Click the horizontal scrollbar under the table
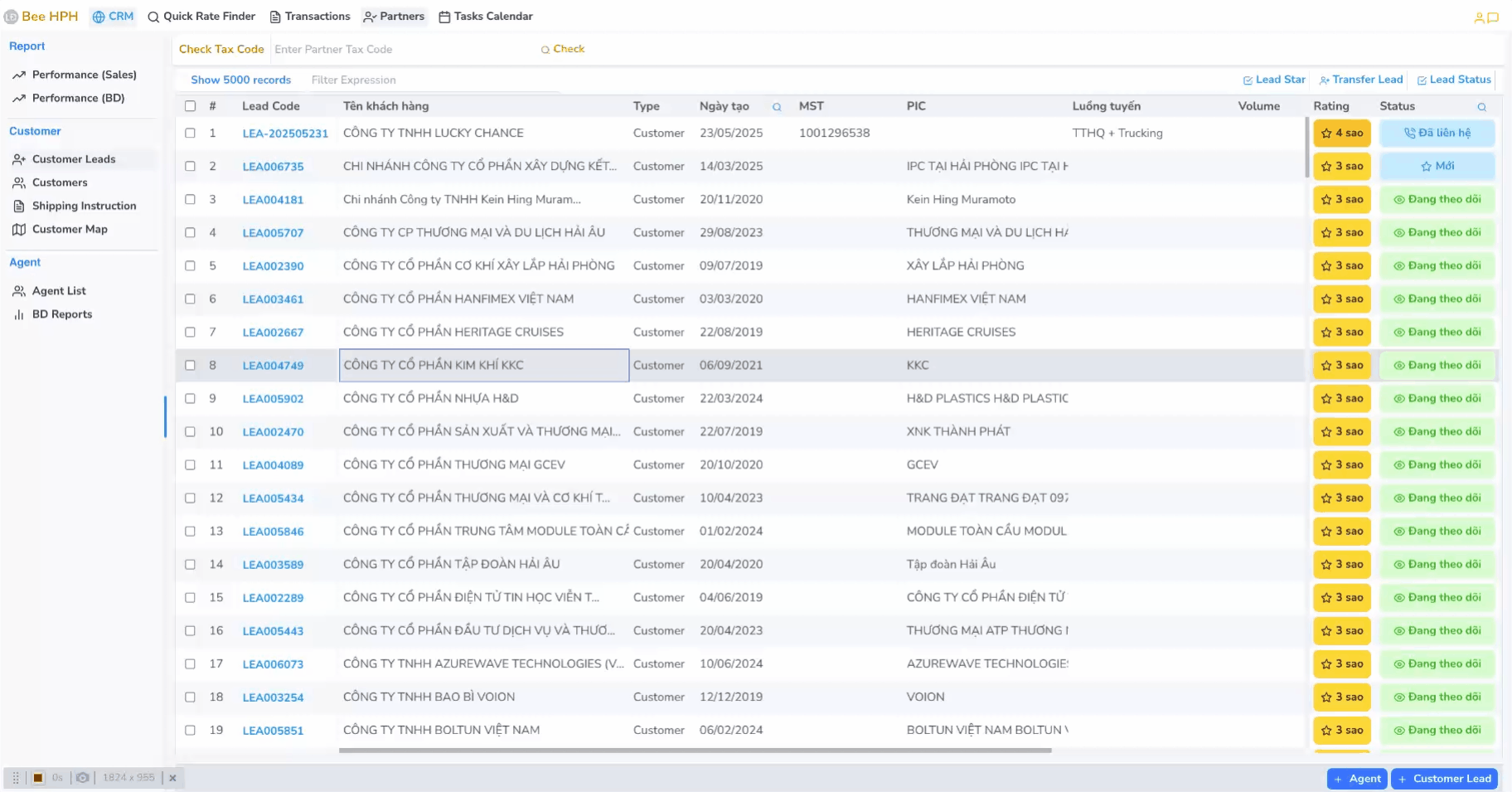 (x=695, y=751)
